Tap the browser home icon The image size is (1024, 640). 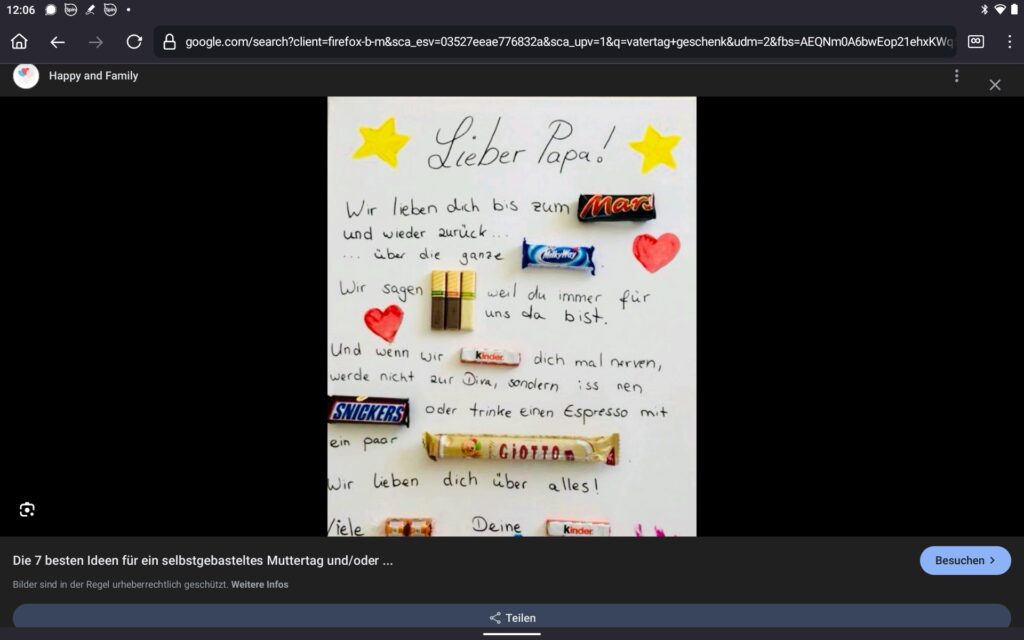19,42
